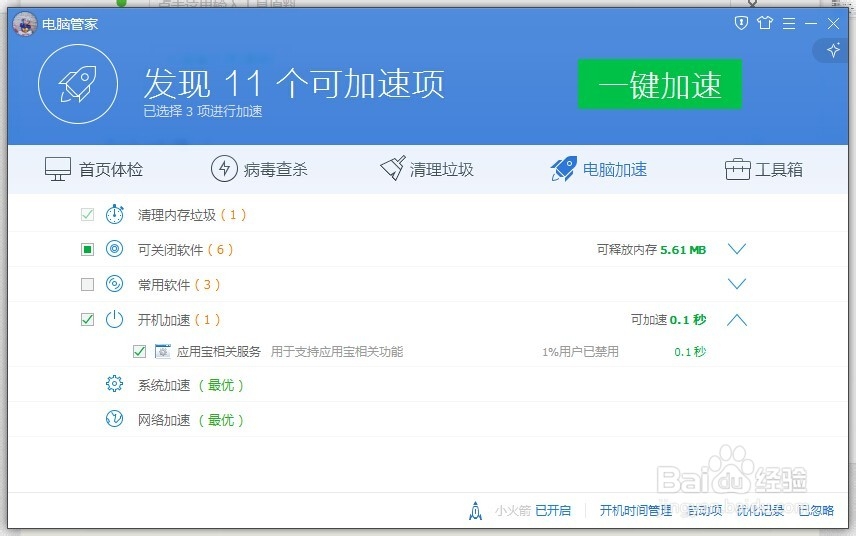Click the 1%用户已禁用 text
The width and height of the screenshot is (856, 536).
580,352
